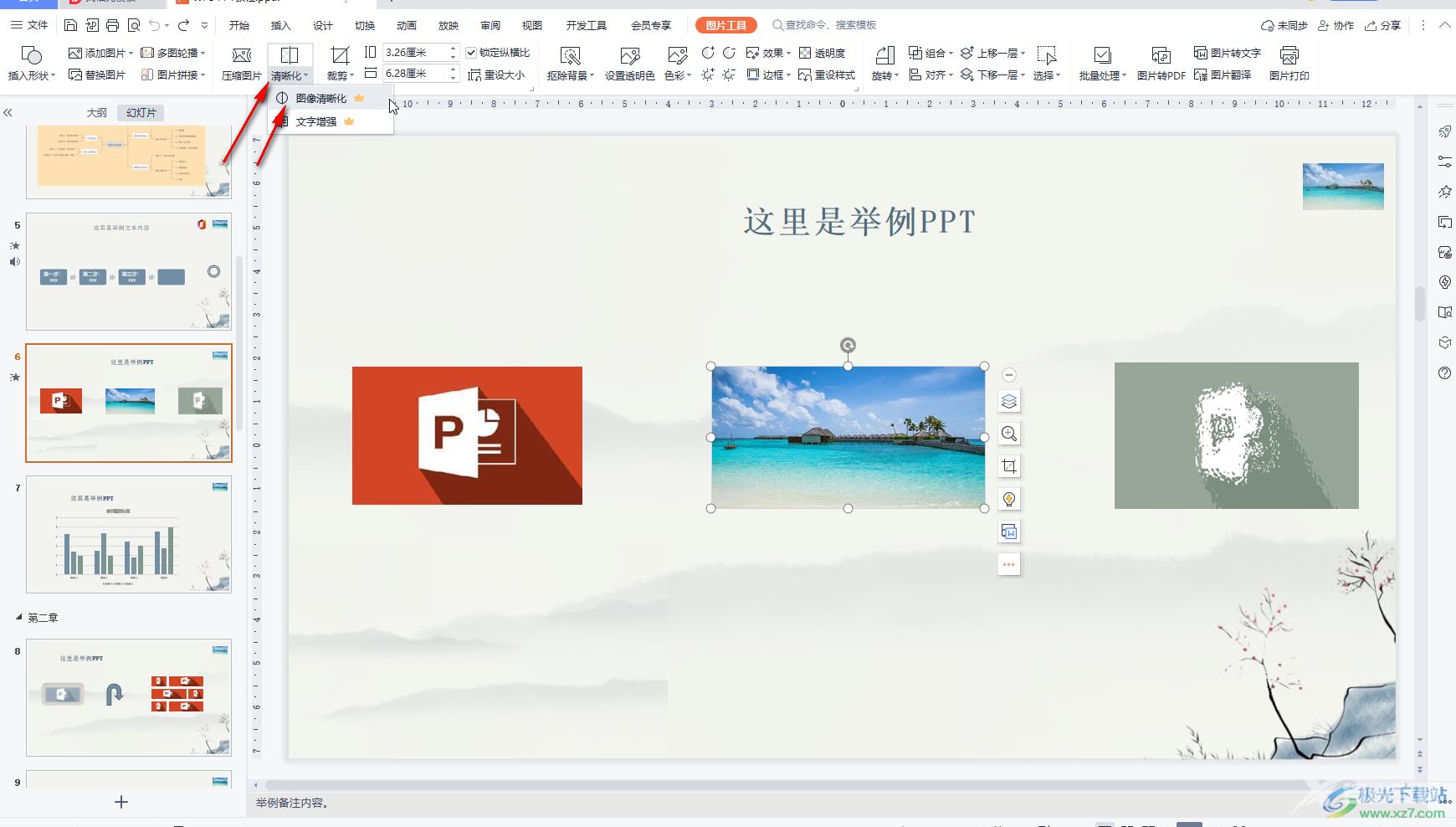
Task: Select slide 5 thumbnail
Action: [x=129, y=271]
